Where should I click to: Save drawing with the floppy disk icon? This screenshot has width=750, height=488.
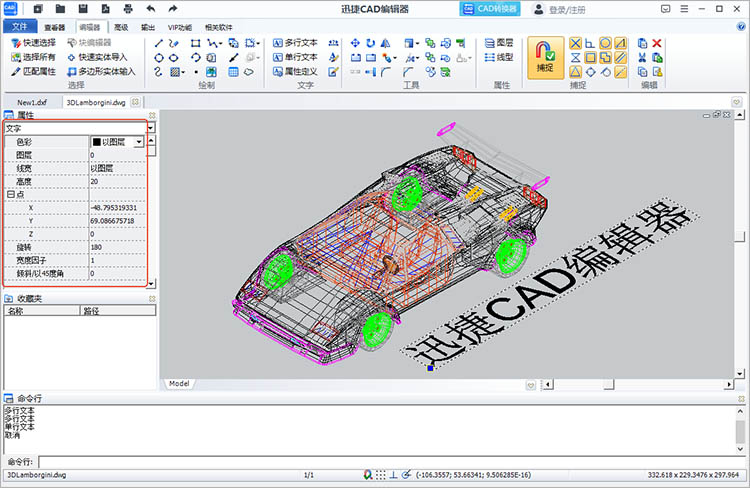click(83, 9)
